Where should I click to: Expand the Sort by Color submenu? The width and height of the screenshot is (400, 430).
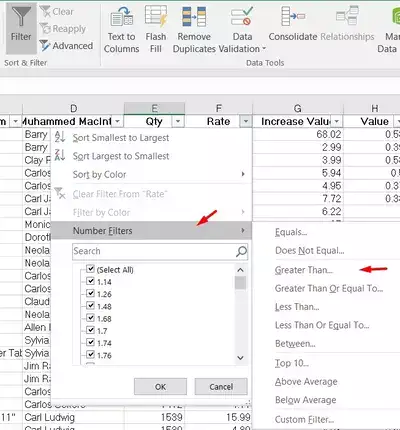[x=151, y=174]
